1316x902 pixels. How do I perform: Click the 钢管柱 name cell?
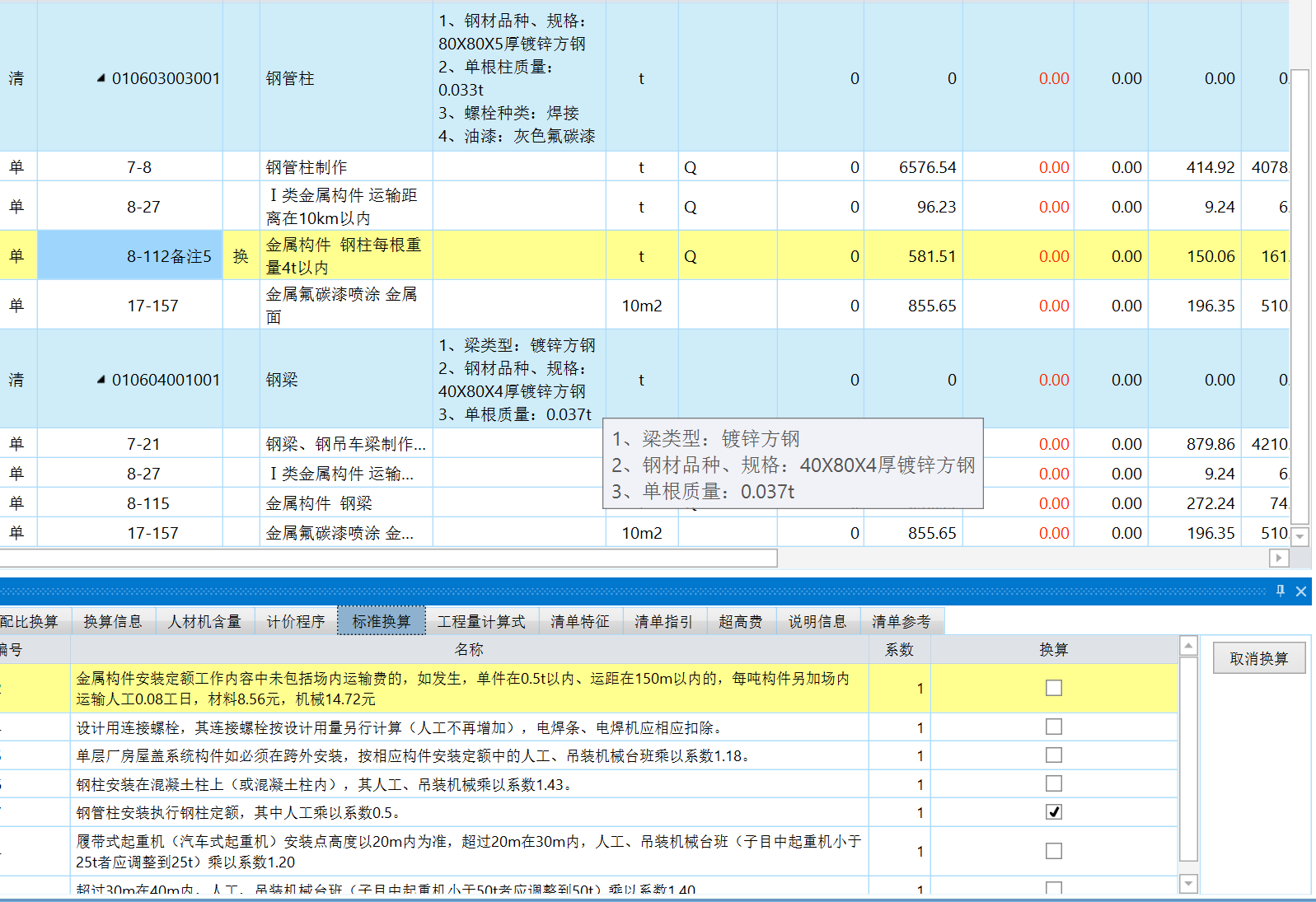tap(346, 78)
